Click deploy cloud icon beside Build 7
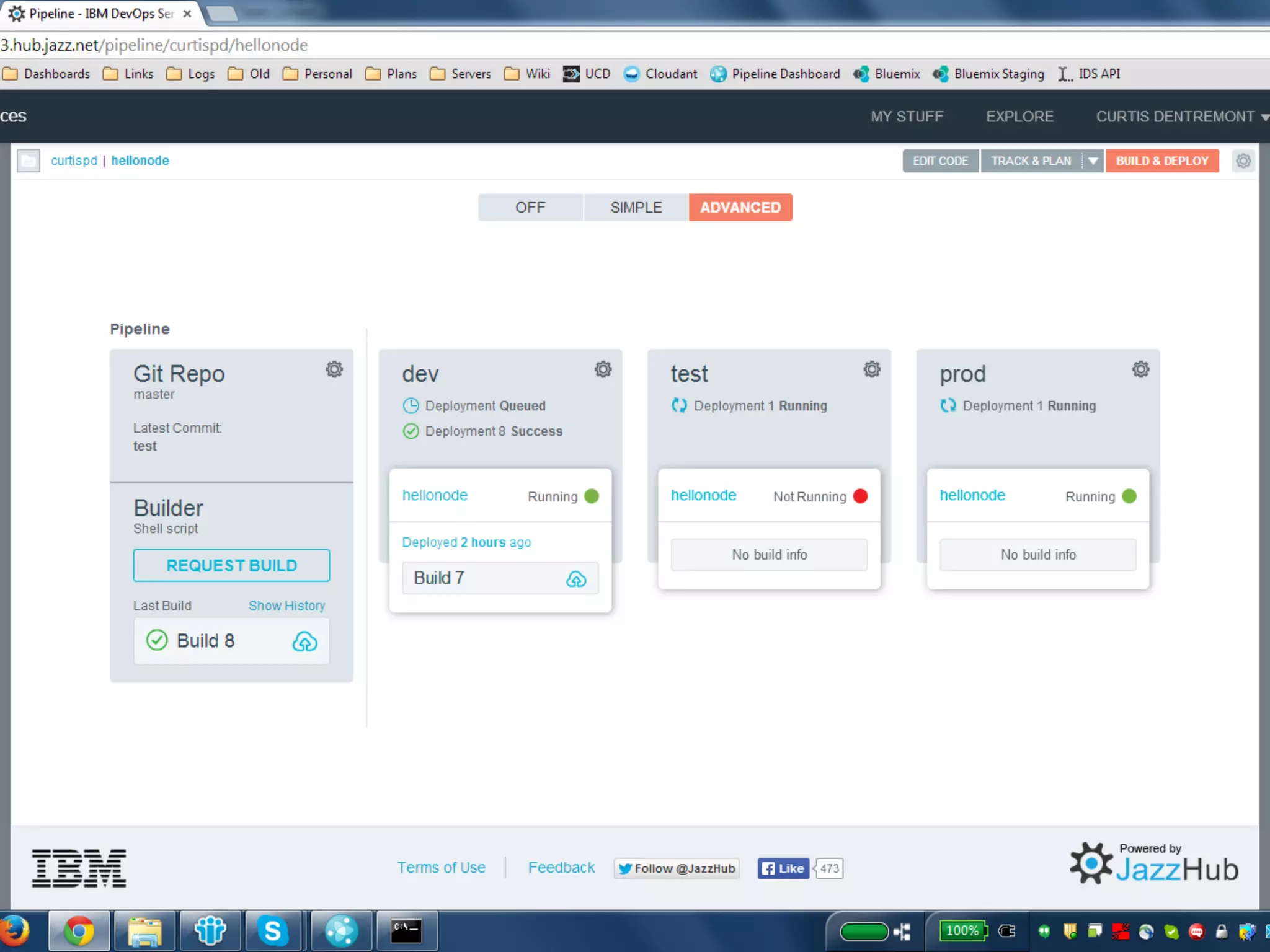 tap(576, 579)
